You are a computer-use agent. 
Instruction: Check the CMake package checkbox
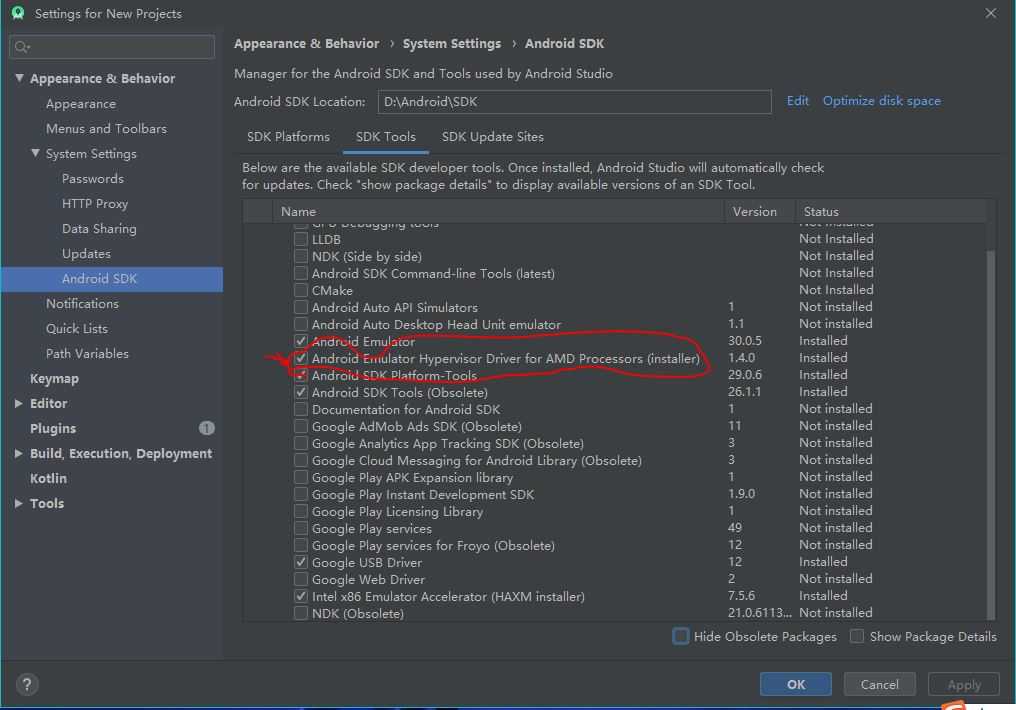click(x=301, y=290)
